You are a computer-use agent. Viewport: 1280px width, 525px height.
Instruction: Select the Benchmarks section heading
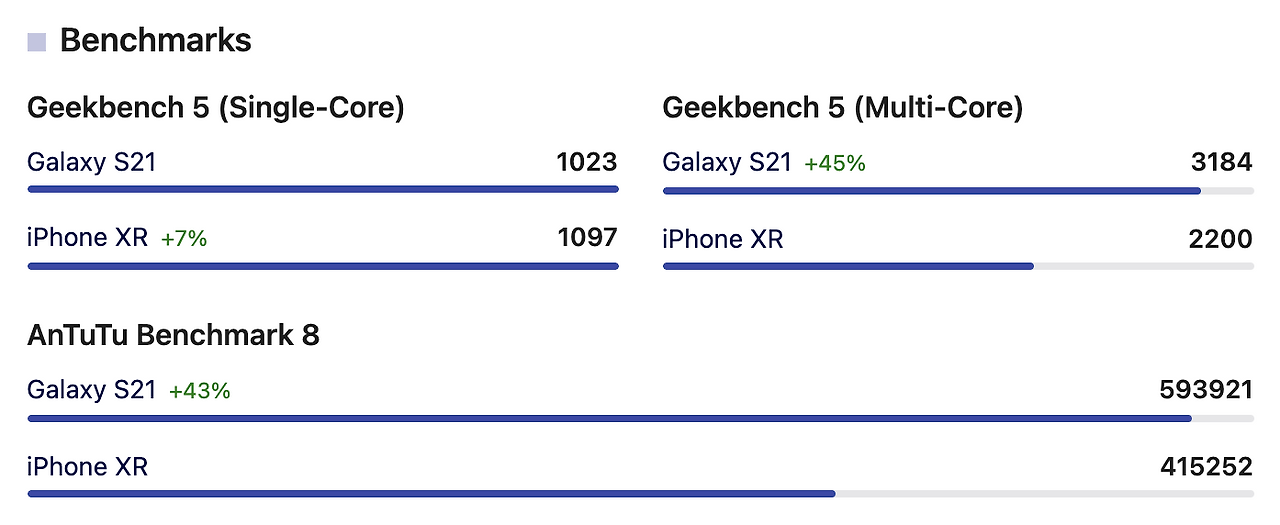pyautogui.click(x=156, y=41)
